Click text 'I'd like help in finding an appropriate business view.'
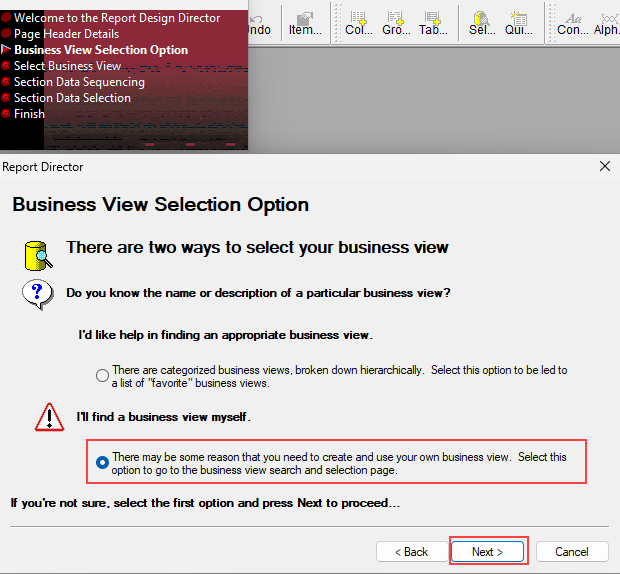Viewport: 620px width, 574px height. (x=225, y=335)
